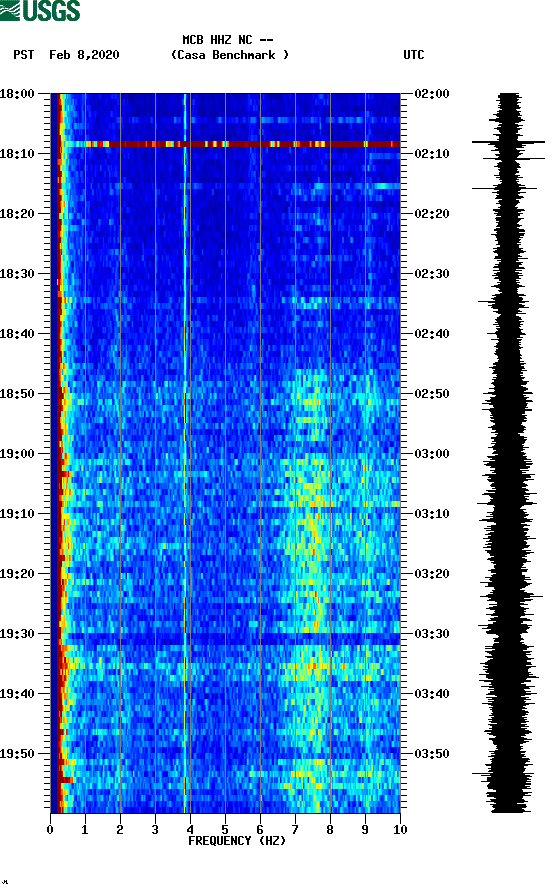552x893 pixels.
Task: Click the '03:30' UTC time label
Action: [x=432, y=634]
